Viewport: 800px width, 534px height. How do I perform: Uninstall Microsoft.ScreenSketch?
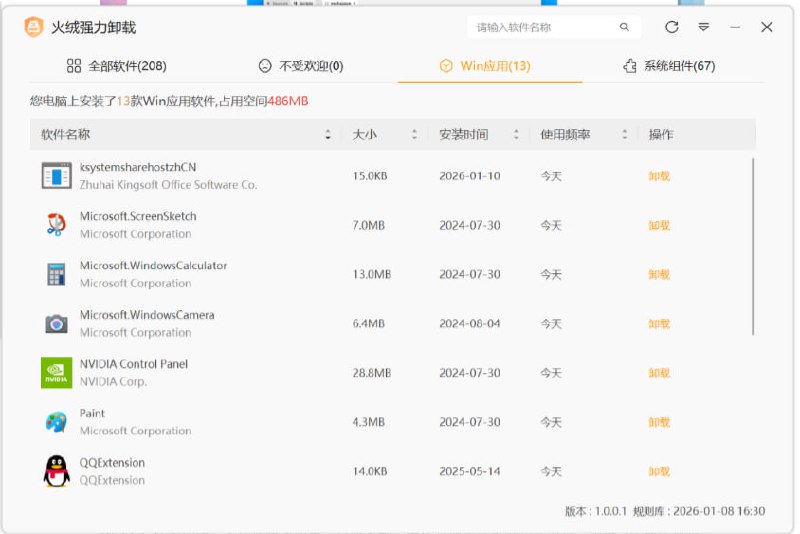pos(659,225)
